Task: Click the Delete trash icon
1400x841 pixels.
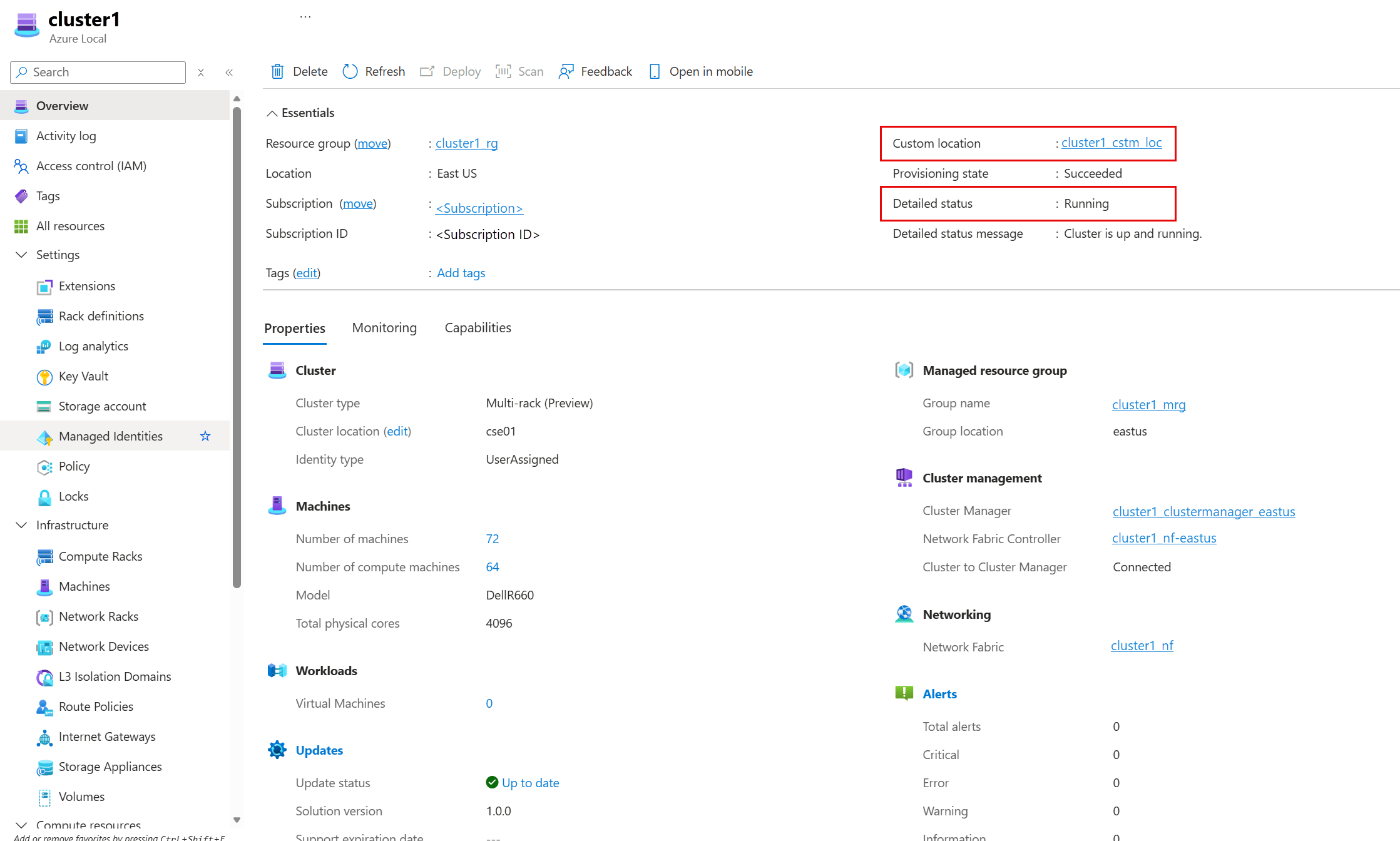Action: point(277,71)
